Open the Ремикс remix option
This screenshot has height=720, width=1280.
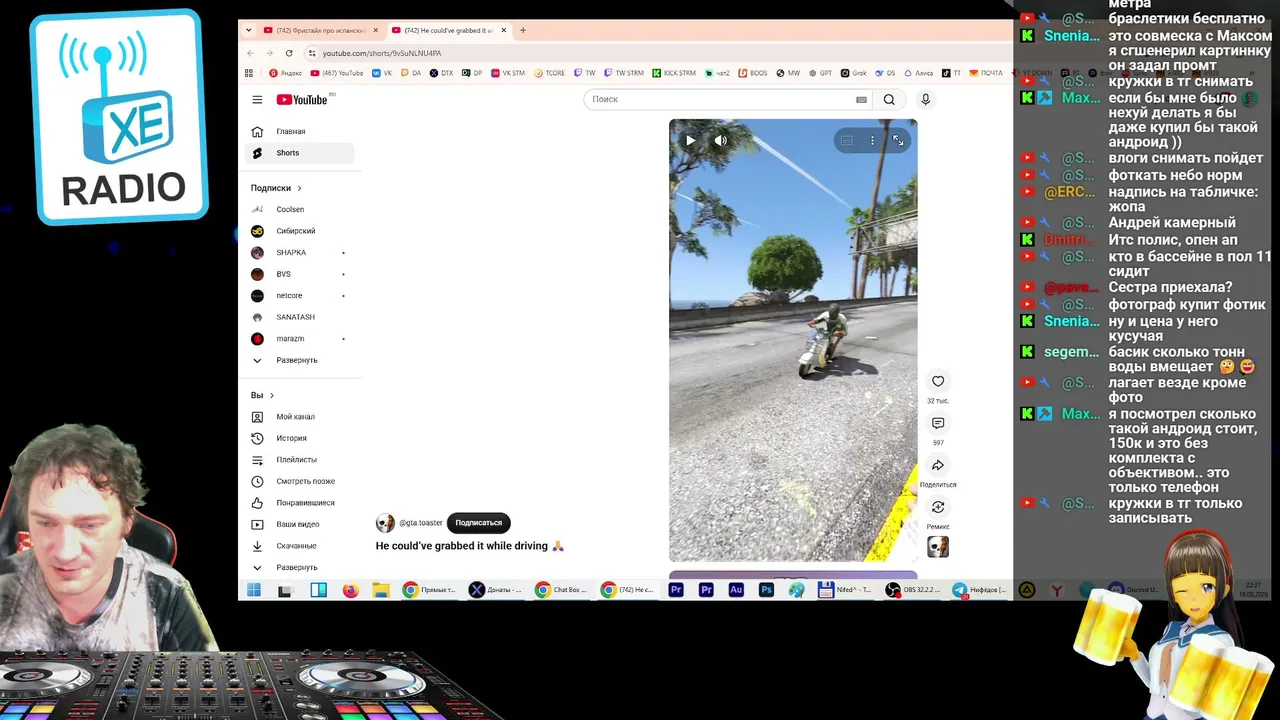coord(938,507)
